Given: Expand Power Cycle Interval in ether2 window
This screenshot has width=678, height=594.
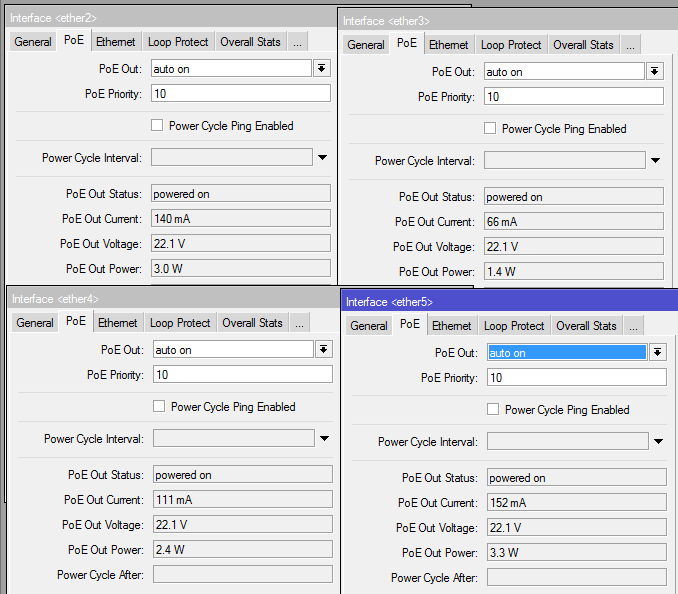Looking at the screenshot, I should [x=322, y=157].
